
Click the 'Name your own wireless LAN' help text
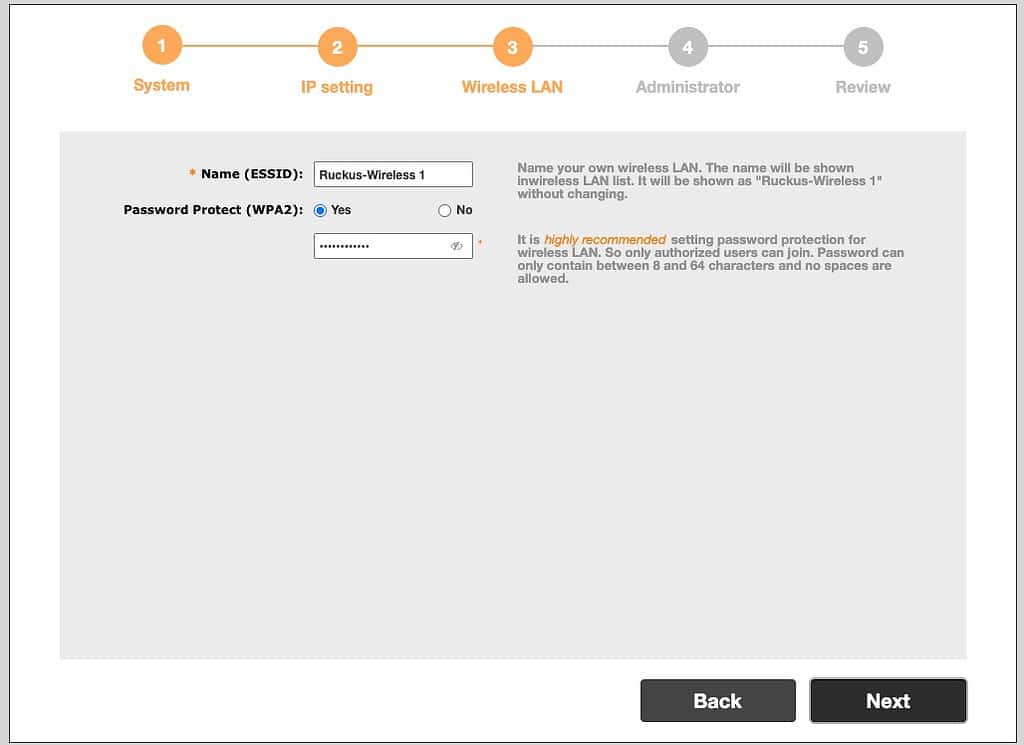[699, 181]
